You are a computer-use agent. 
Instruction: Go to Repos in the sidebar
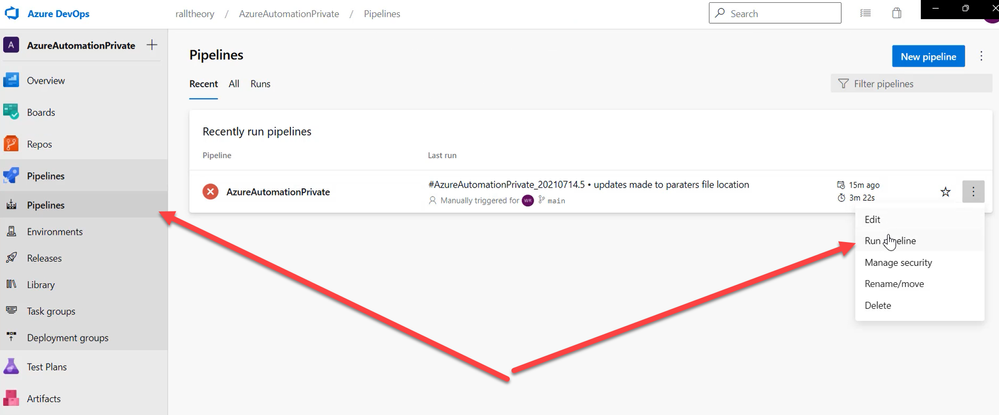click(40, 144)
